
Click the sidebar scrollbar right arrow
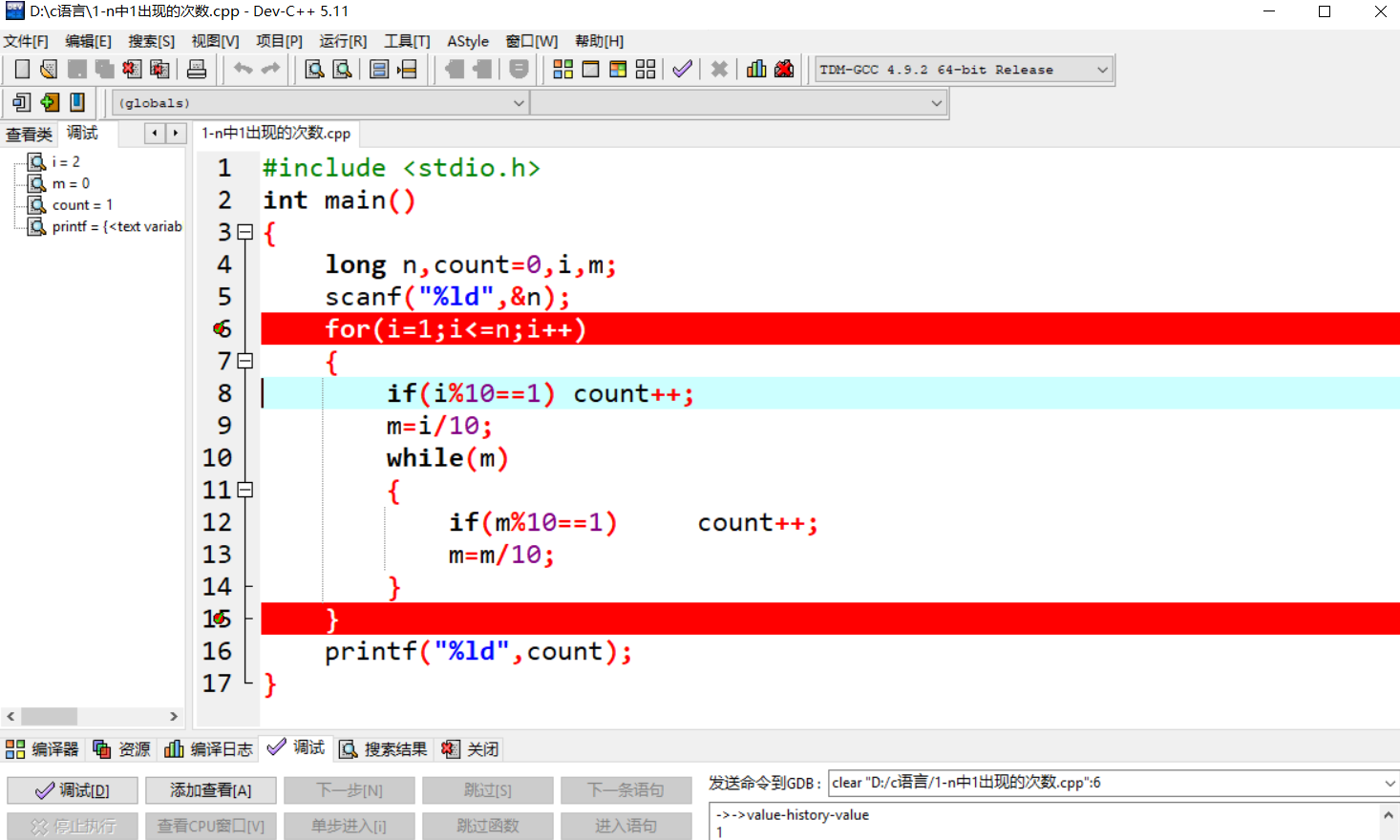(x=174, y=717)
